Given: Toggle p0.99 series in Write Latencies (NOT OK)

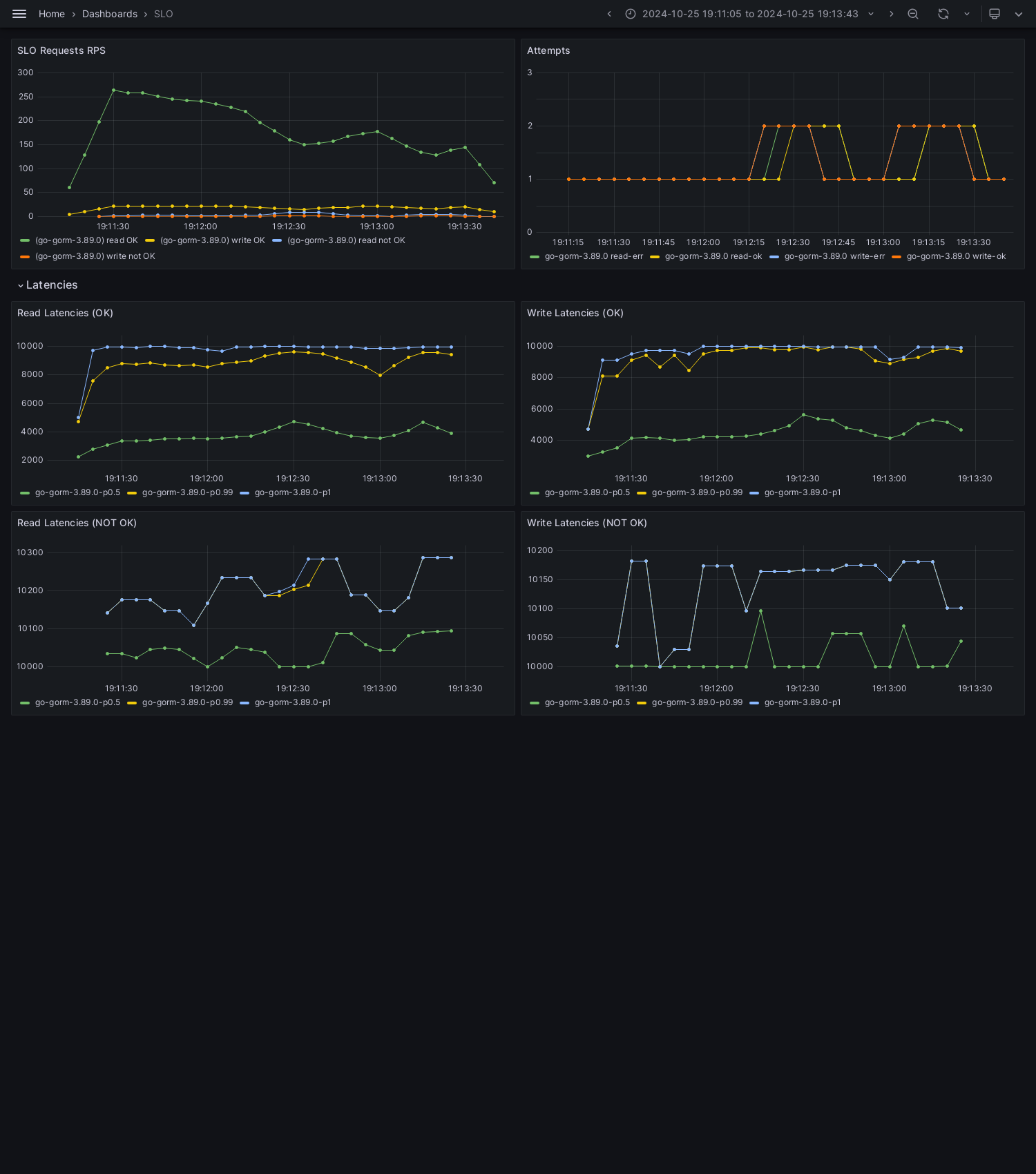Looking at the screenshot, I should point(697,702).
